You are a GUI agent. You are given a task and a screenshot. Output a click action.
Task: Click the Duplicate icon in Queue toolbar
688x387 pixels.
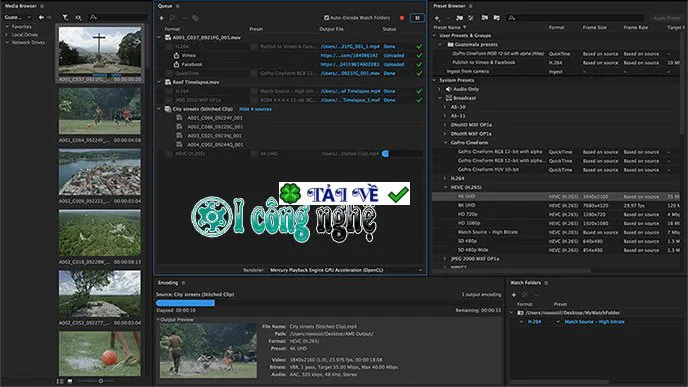click(196, 18)
